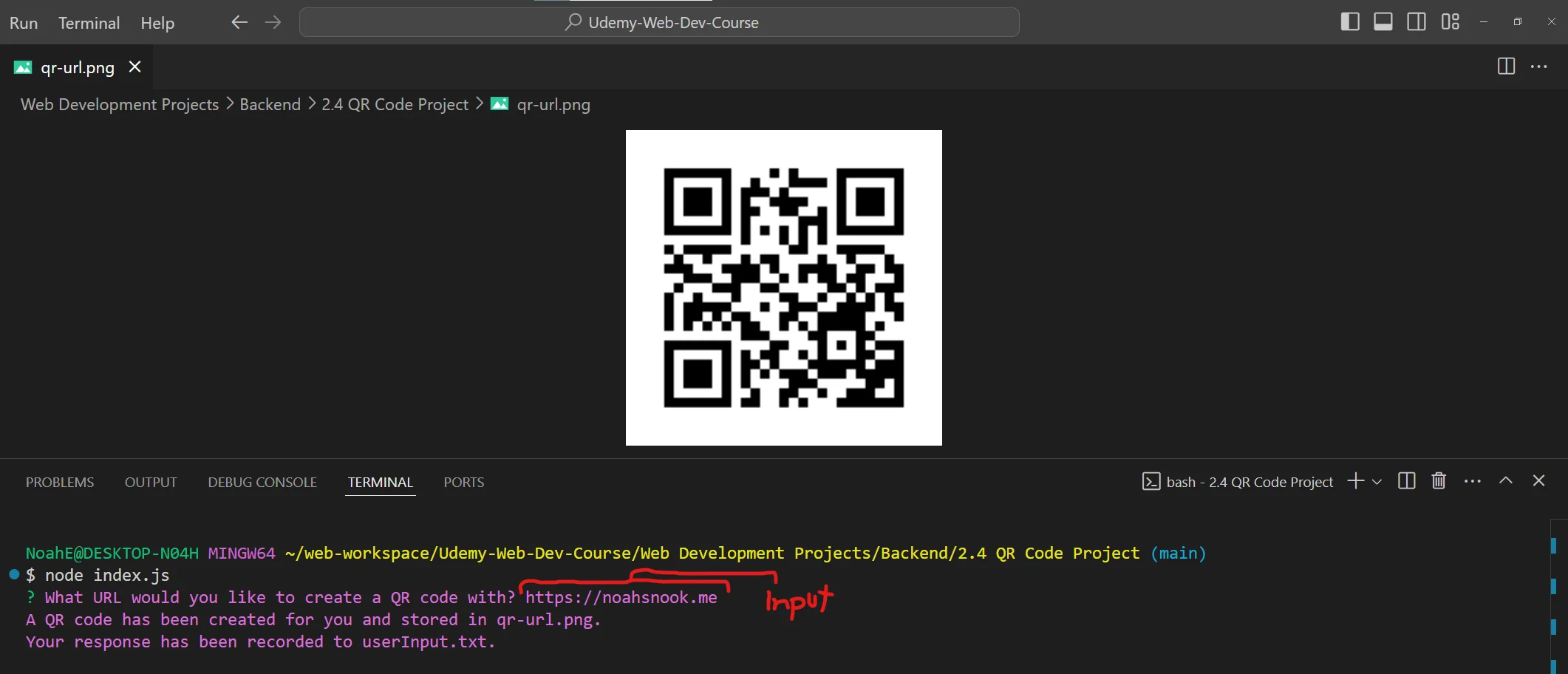Click the 'qr-url.png.' text in terminal output
This screenshot has width=1568, height=674.
549,619
